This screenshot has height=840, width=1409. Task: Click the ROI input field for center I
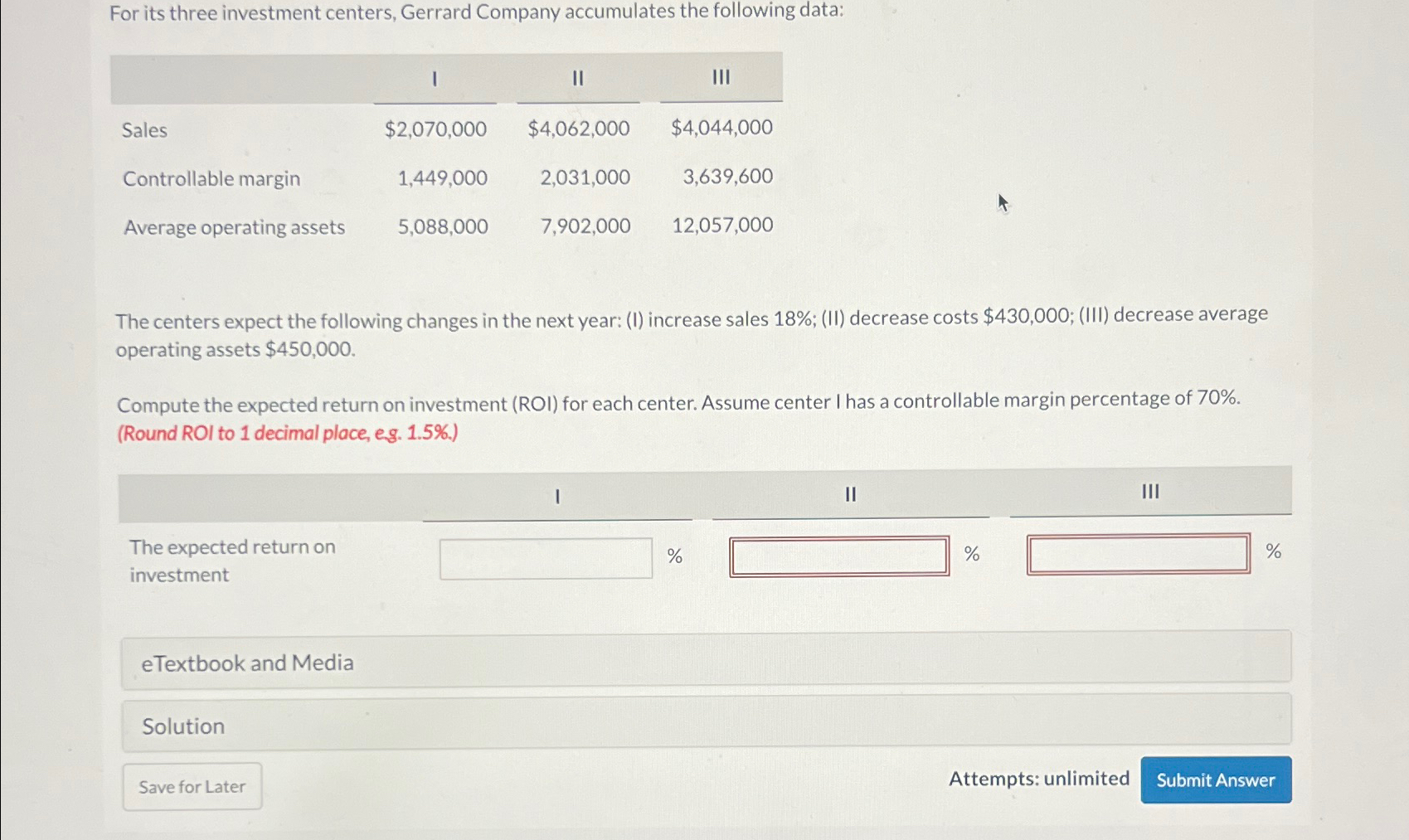click(x=546, y=558)
